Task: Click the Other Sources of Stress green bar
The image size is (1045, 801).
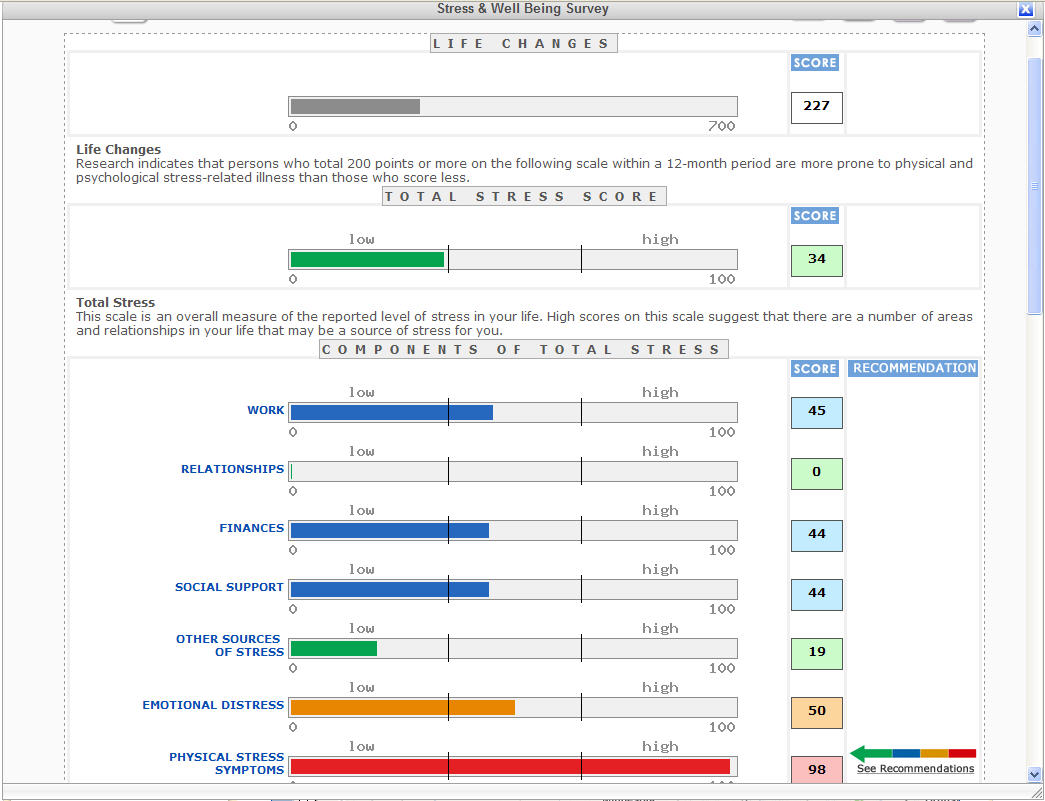Action: click(334, 648)
